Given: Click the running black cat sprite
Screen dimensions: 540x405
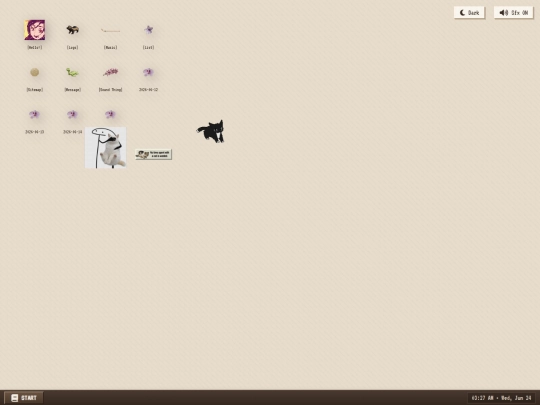Looking at the screenshot, I should 211,131.
